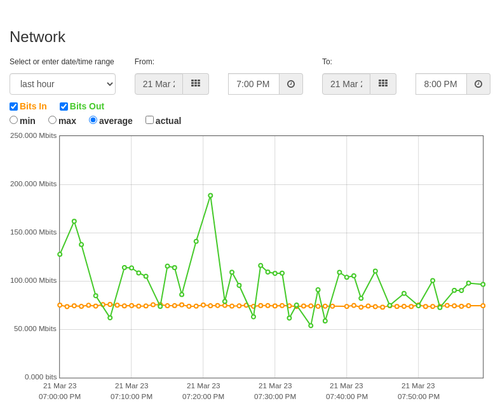Click the From: label
500x403 pixels.
click(x=144, y=62)
